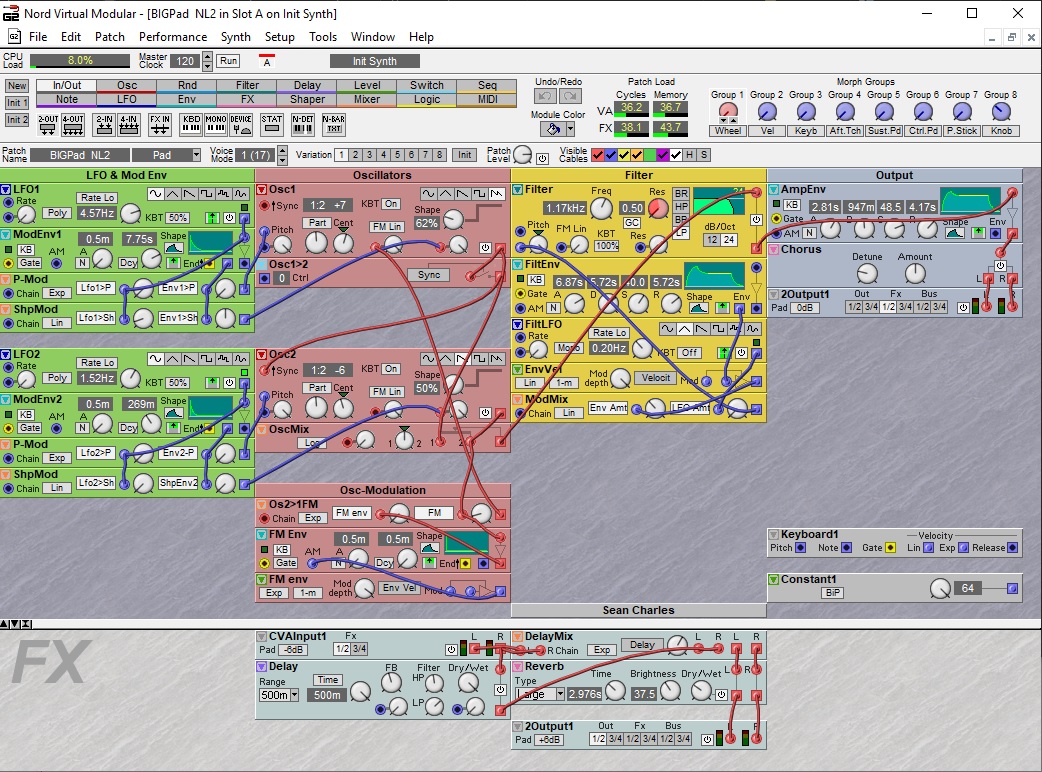Toggle Patch Level mute power button
Viewport: 1042px width, 772px height.
[543, 159]
